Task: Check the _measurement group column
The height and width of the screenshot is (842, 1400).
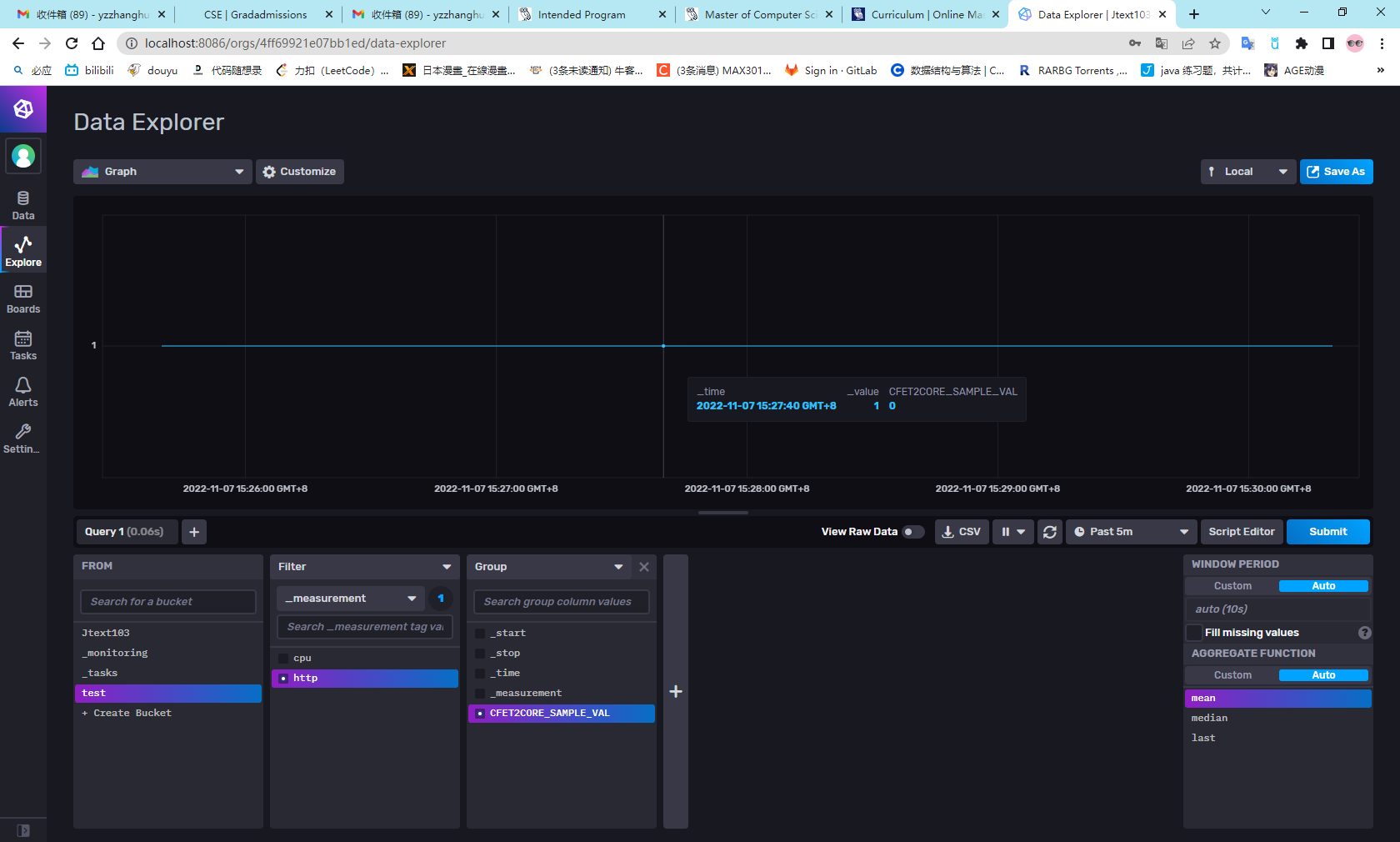Action: click(x=480, y=694)
